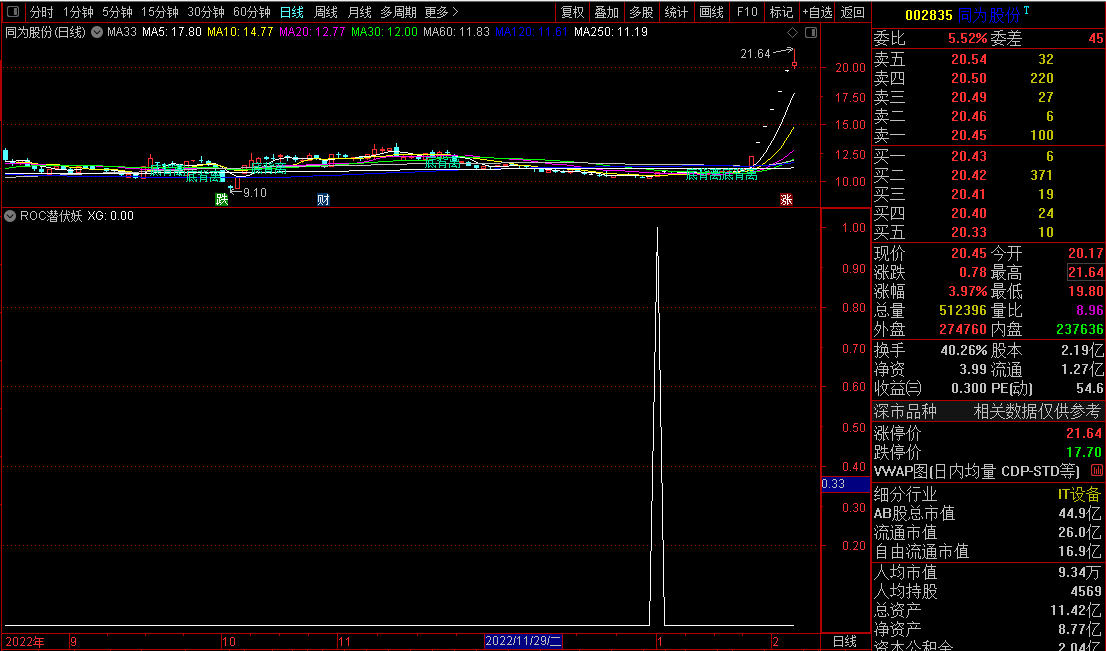Click the 细分行业 IT设备 value
Screen dimensions: 1106x651
click(x=1079, y=494)
